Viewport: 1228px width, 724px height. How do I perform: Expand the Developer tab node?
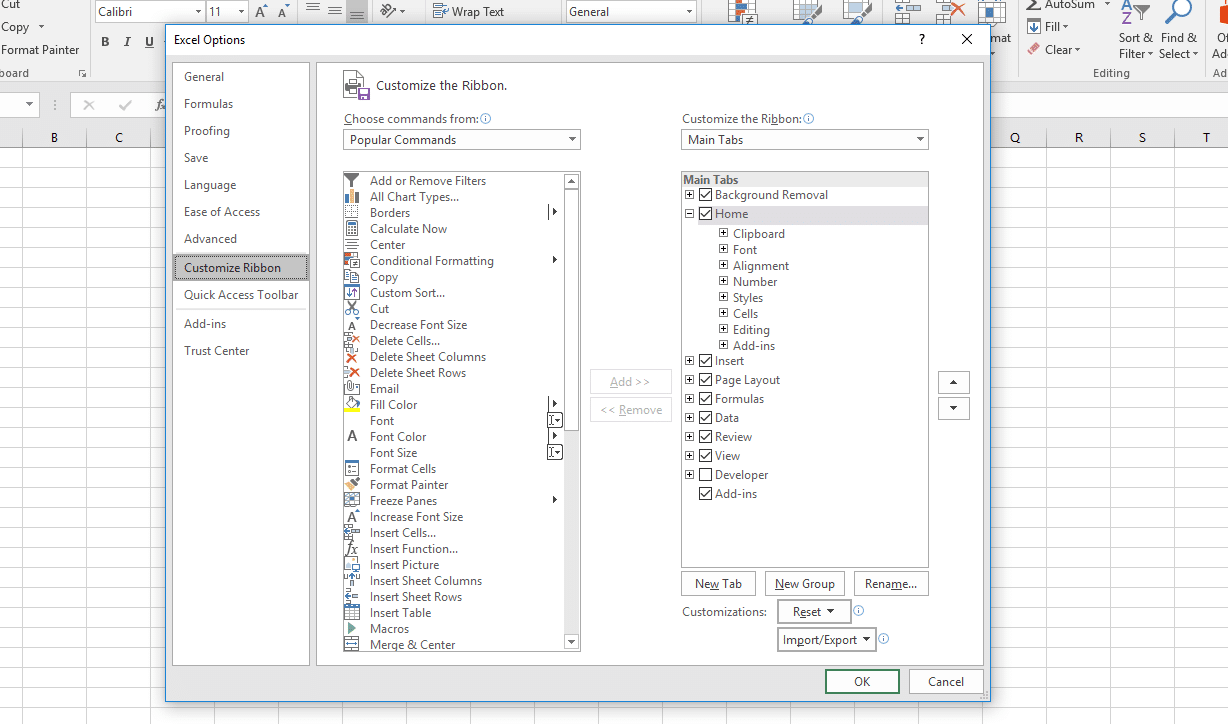tap(690, 475)
